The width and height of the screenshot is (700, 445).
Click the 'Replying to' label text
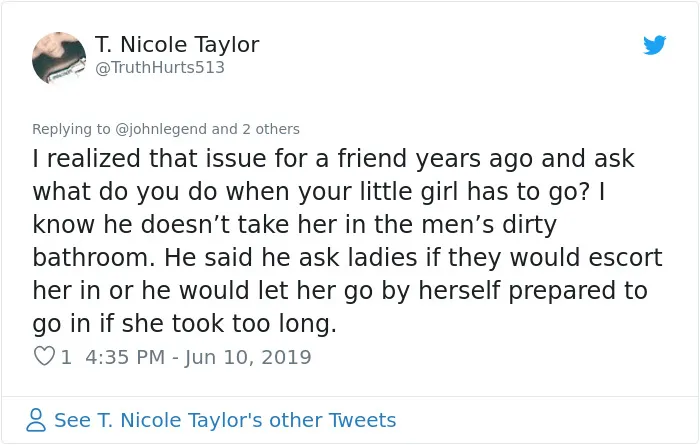pyautogui.click(x=71, y=129)
